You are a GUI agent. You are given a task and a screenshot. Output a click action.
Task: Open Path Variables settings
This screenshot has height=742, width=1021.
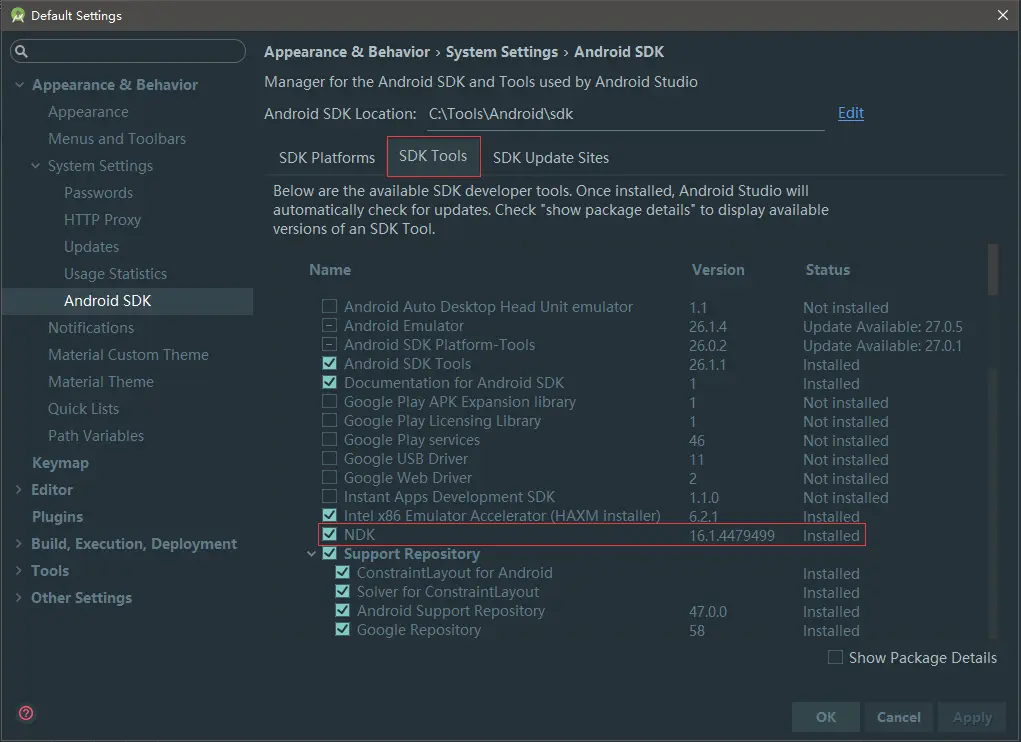(x=96, y=436)
